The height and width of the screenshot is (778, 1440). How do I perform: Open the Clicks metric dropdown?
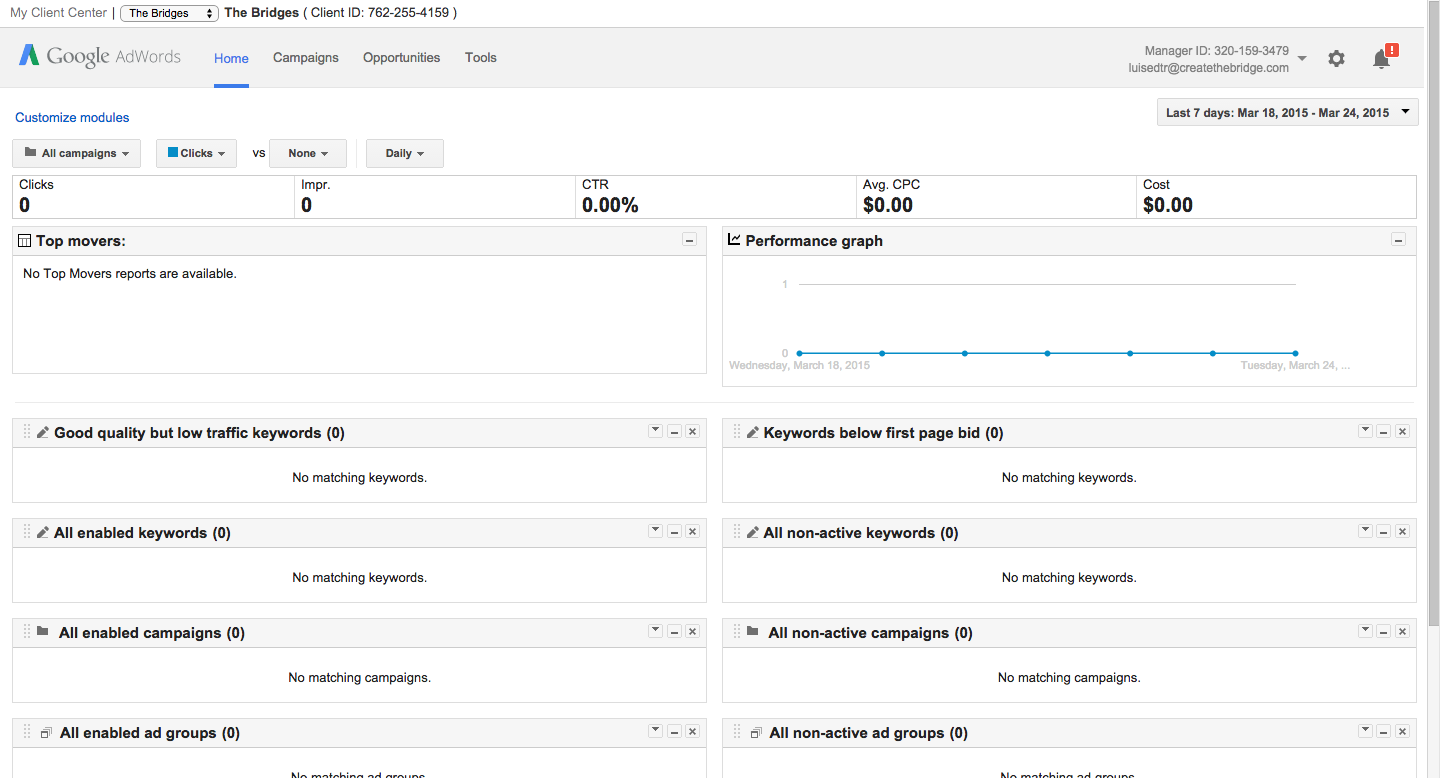tap(196, 153)
